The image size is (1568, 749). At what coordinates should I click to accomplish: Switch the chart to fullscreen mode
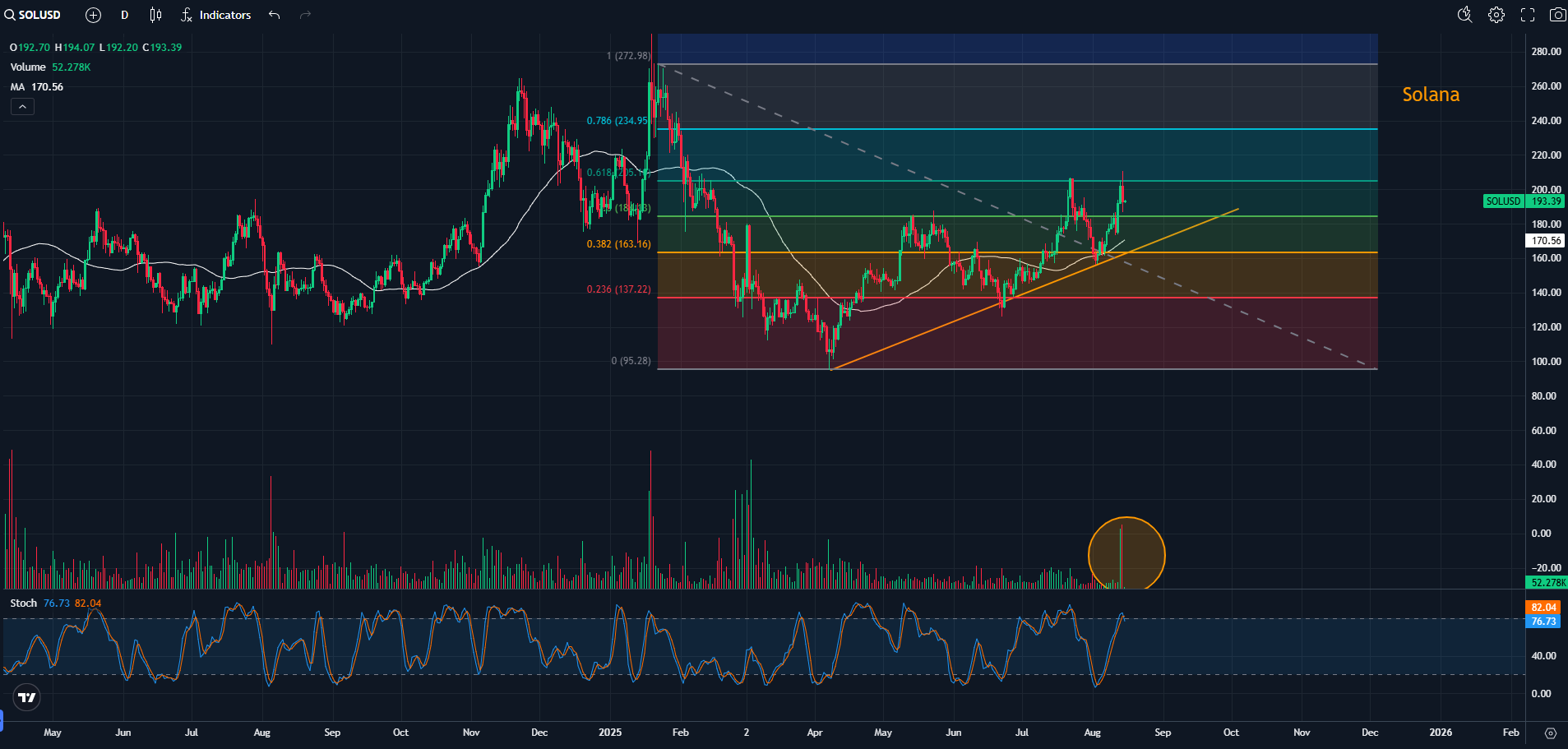point(1528,15)
